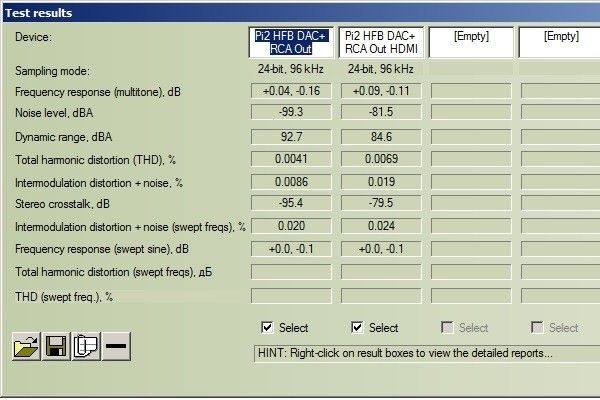Click noise level value -99.3
Screen dimensions: 600x400
click(291, 112)
